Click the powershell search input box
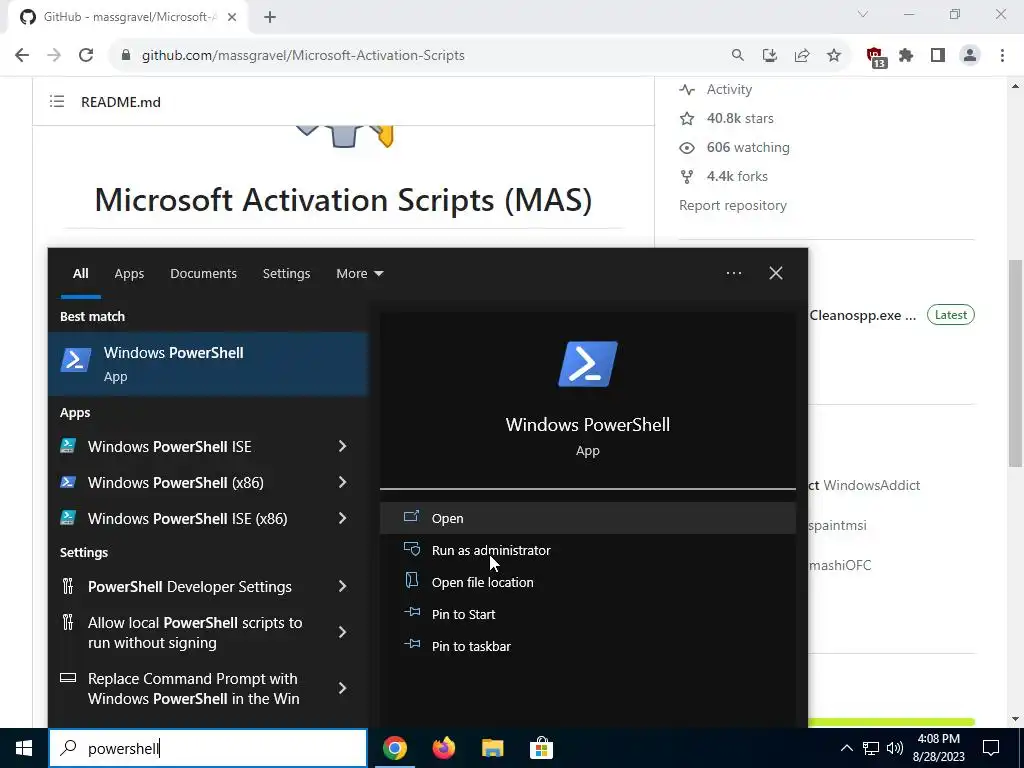 [208, 748]
